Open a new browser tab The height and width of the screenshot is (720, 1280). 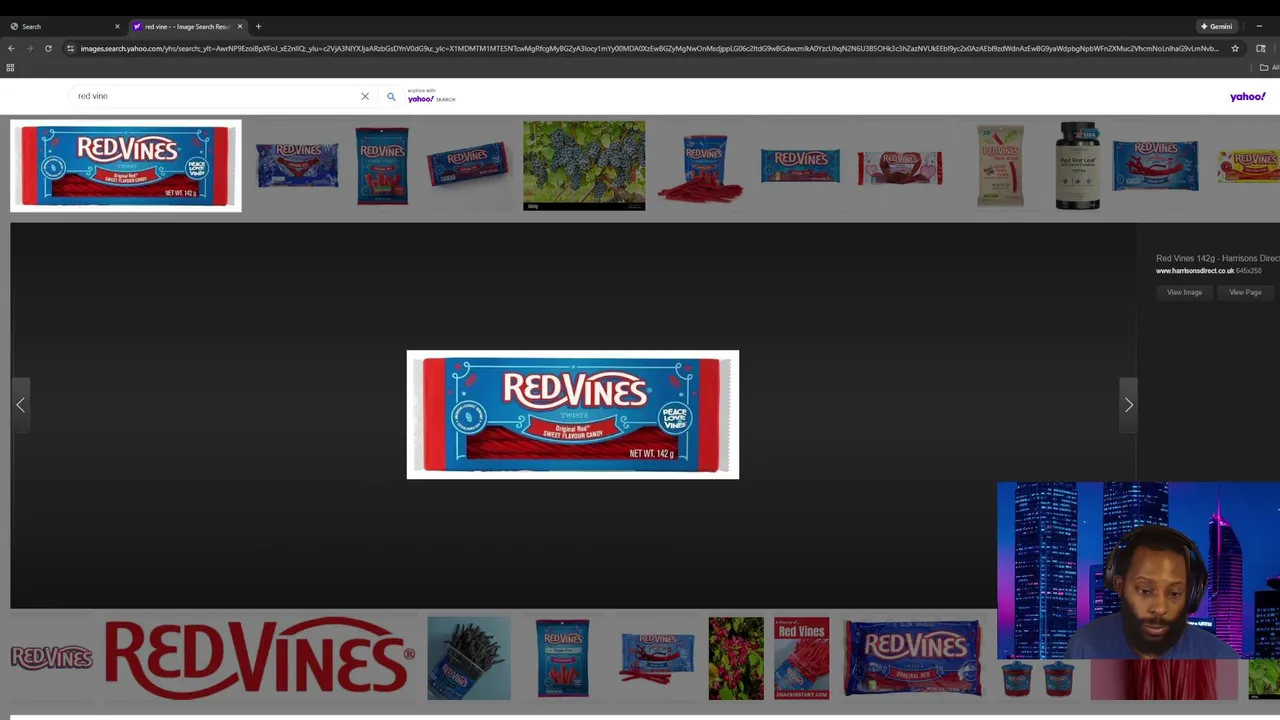click(258, 26)
